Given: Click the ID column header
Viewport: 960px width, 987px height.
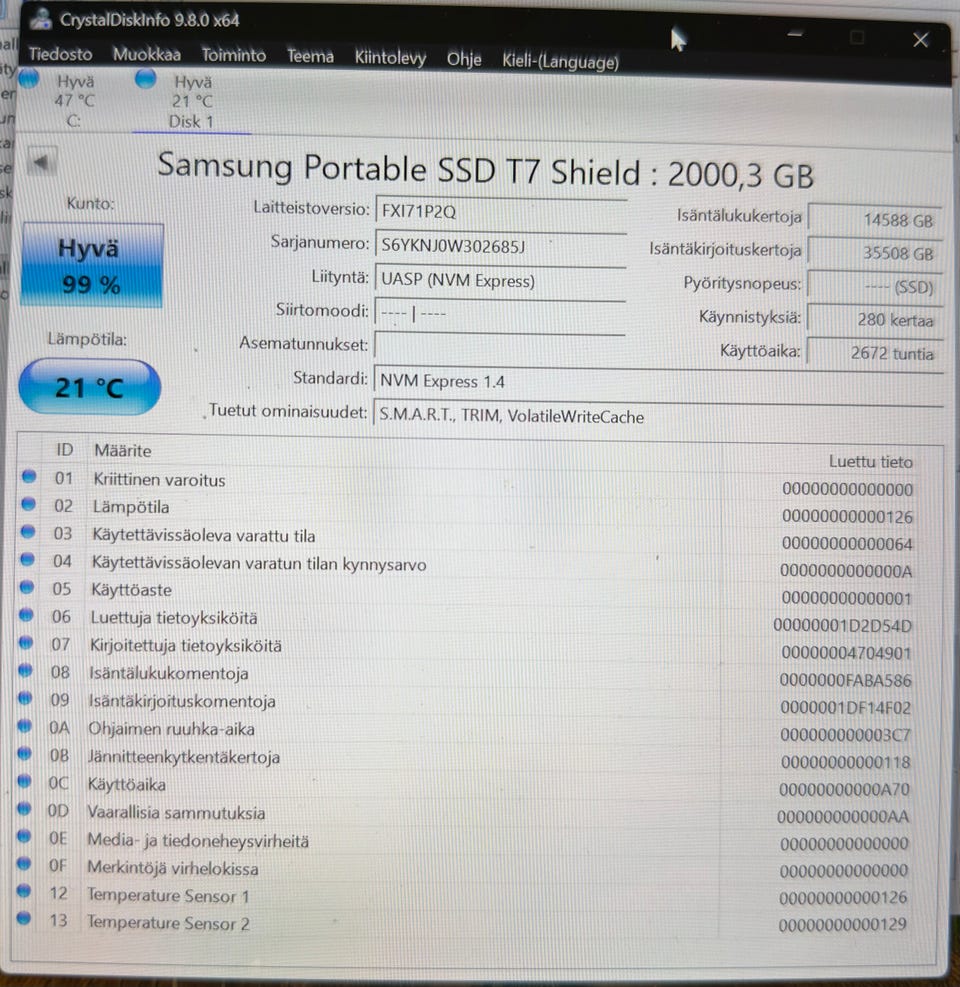Looking at the screenshot, I should pos(65,449).
